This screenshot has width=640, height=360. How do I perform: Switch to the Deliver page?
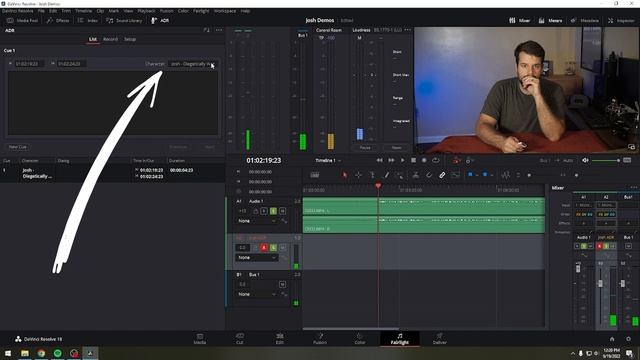[440, 338]
